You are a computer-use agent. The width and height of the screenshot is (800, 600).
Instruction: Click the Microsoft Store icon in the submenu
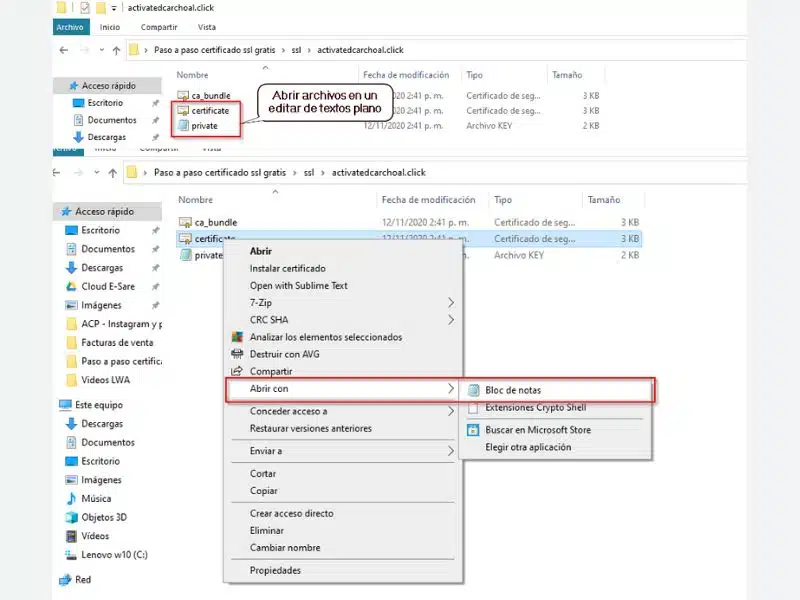click(471, 428)
